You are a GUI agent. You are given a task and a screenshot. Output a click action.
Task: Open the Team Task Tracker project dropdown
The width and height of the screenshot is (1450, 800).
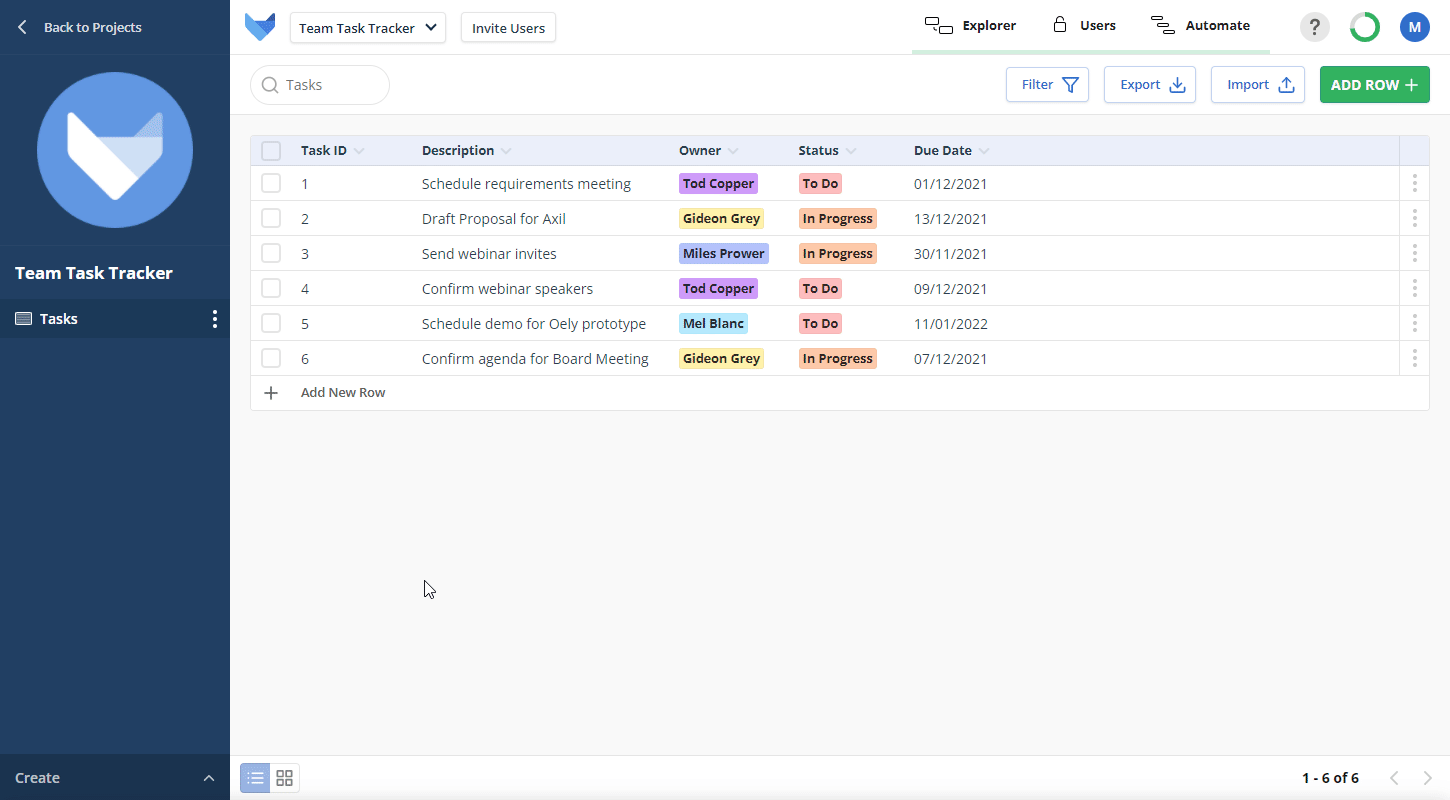point(368,28)
